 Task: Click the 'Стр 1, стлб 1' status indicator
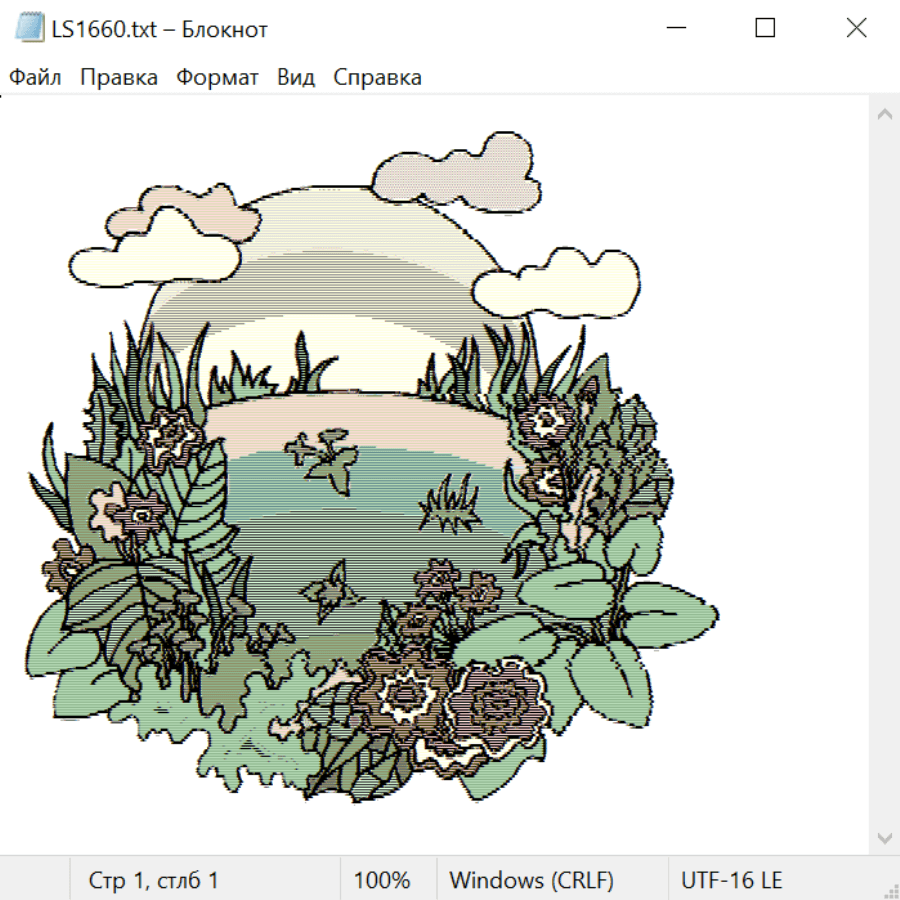tap(153, 880)
